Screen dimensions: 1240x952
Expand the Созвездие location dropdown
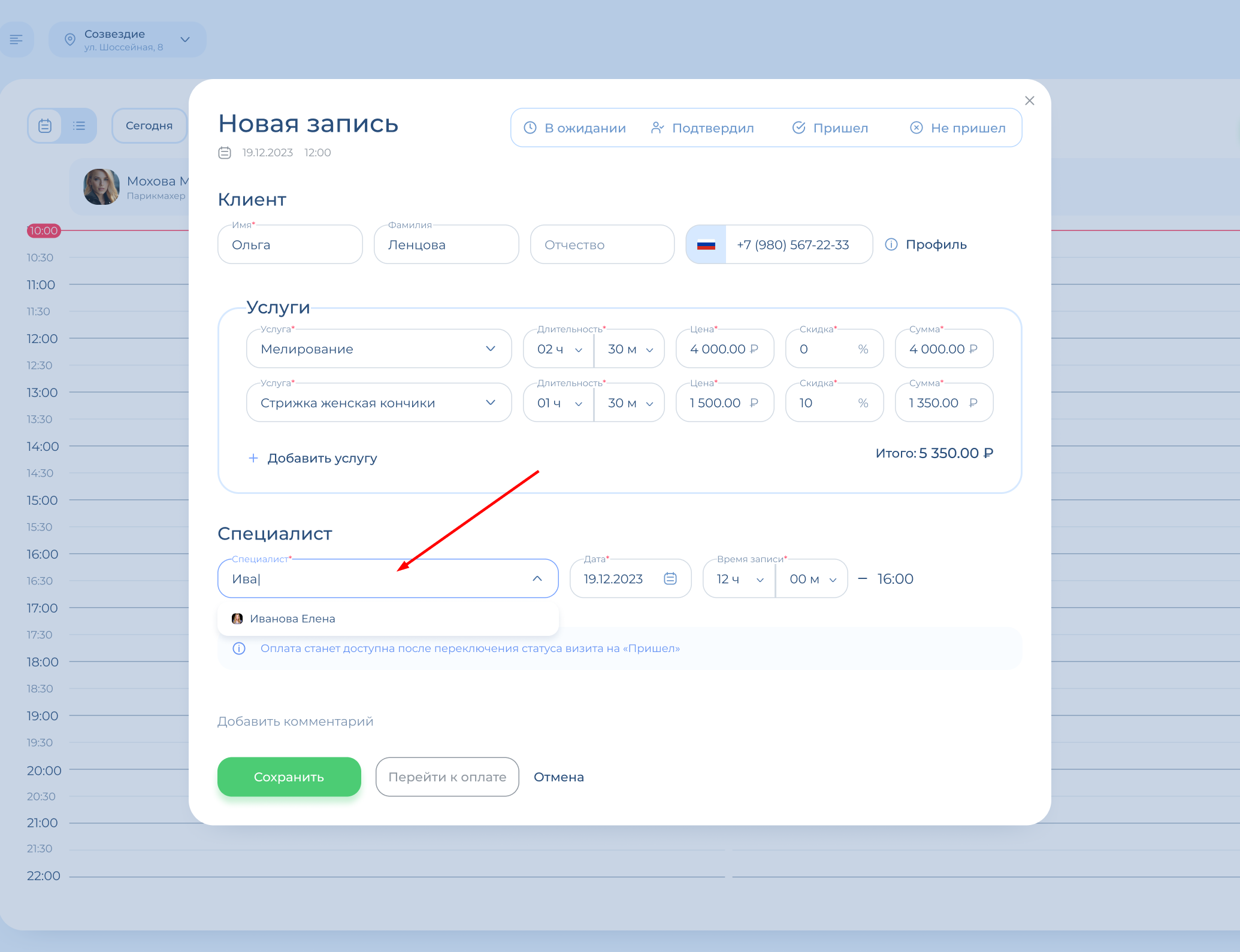[x=185, y=40]
